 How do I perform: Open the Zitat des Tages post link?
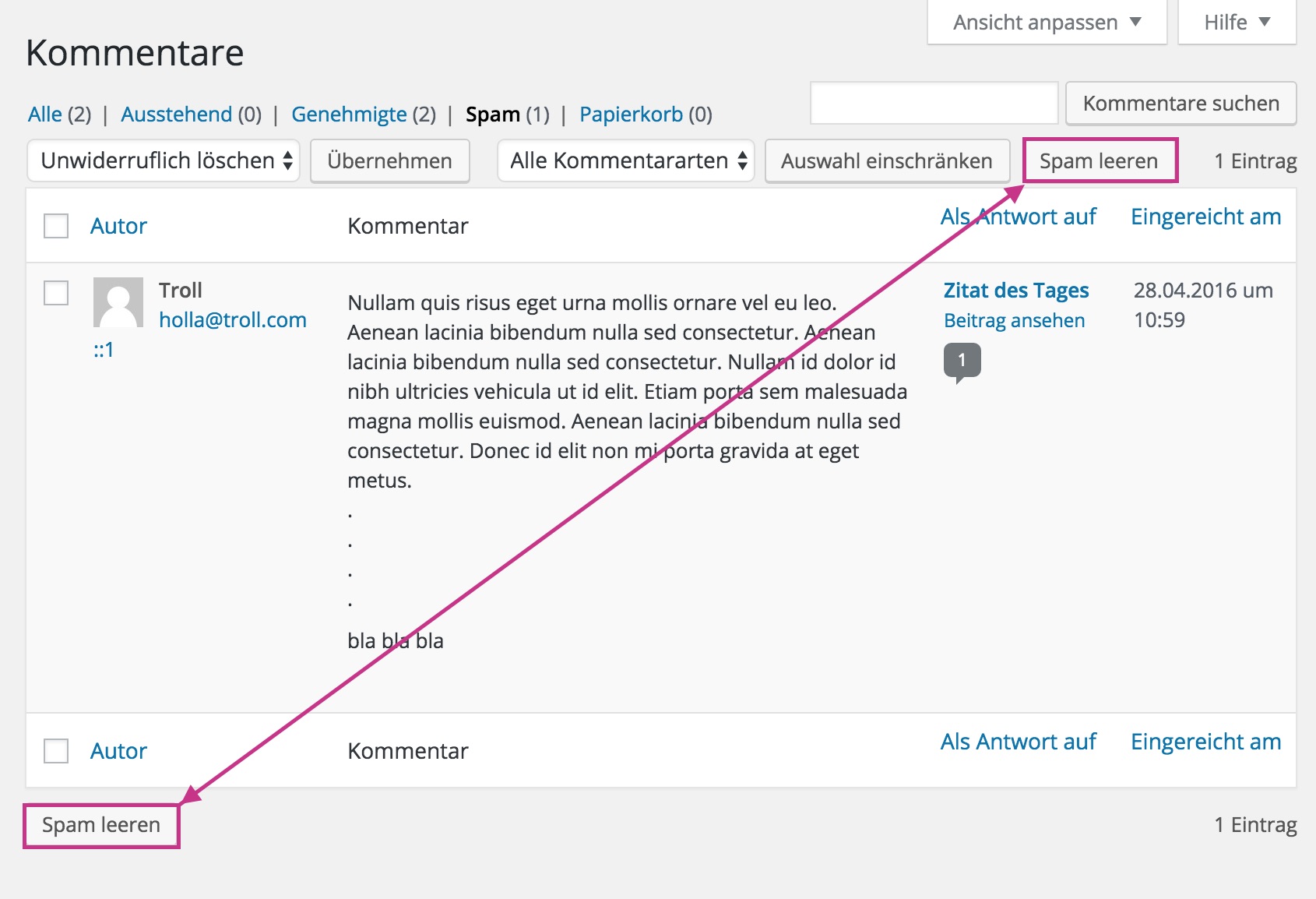click(1015, 291)
